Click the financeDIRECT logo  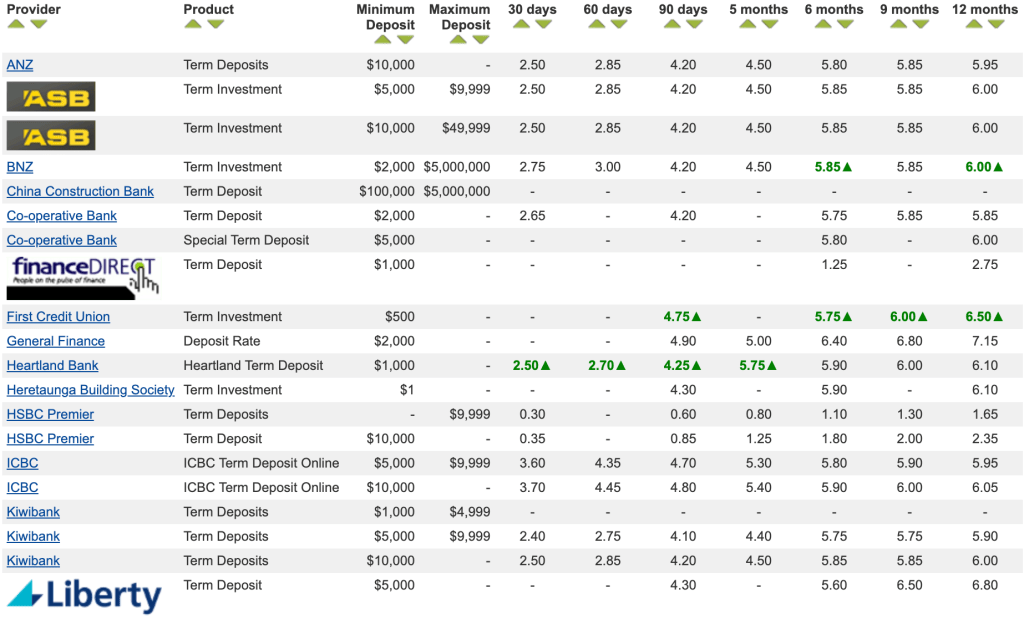(x=83, y=276)
